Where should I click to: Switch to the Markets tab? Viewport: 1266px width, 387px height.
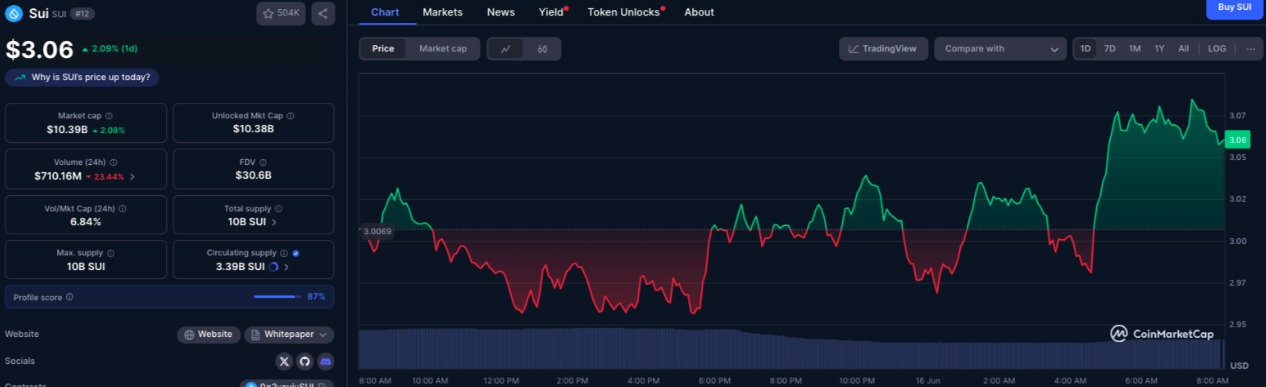(x=442, y=12)
